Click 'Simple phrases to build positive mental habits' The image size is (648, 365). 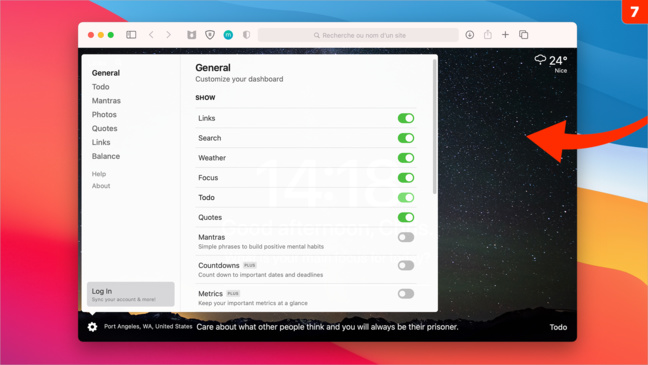tap(261, 247)
